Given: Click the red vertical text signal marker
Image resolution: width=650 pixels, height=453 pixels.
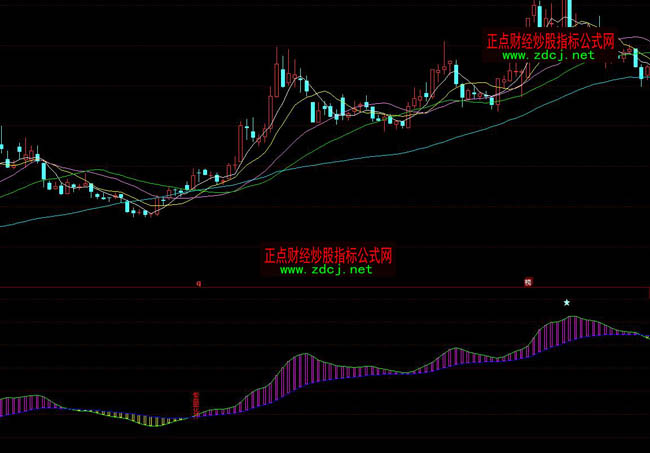Looking at the screenshot, I should [195, 400].
